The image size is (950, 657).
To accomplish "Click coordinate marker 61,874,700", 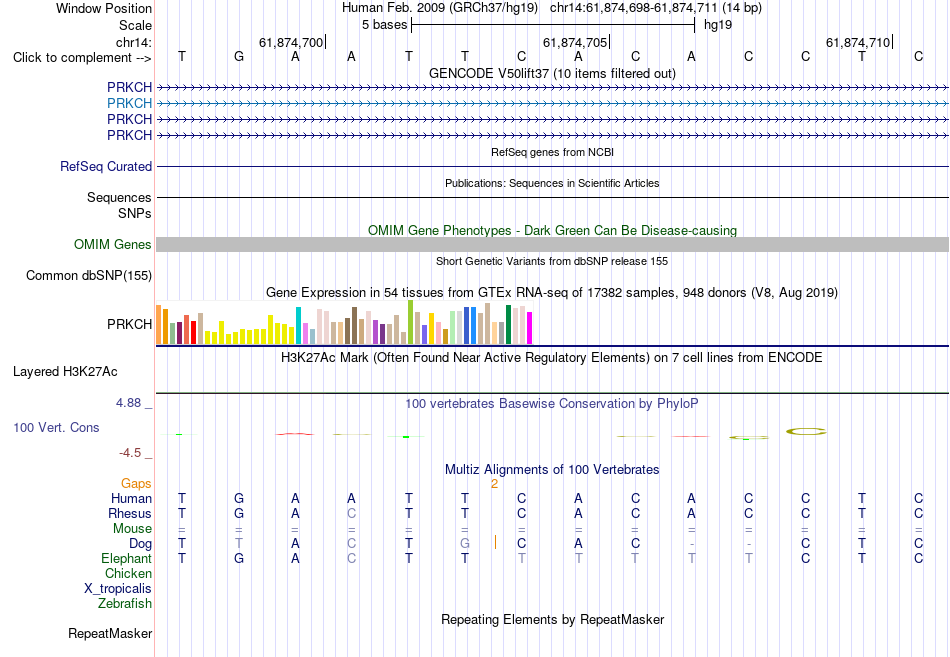I will tap(291, 42).
